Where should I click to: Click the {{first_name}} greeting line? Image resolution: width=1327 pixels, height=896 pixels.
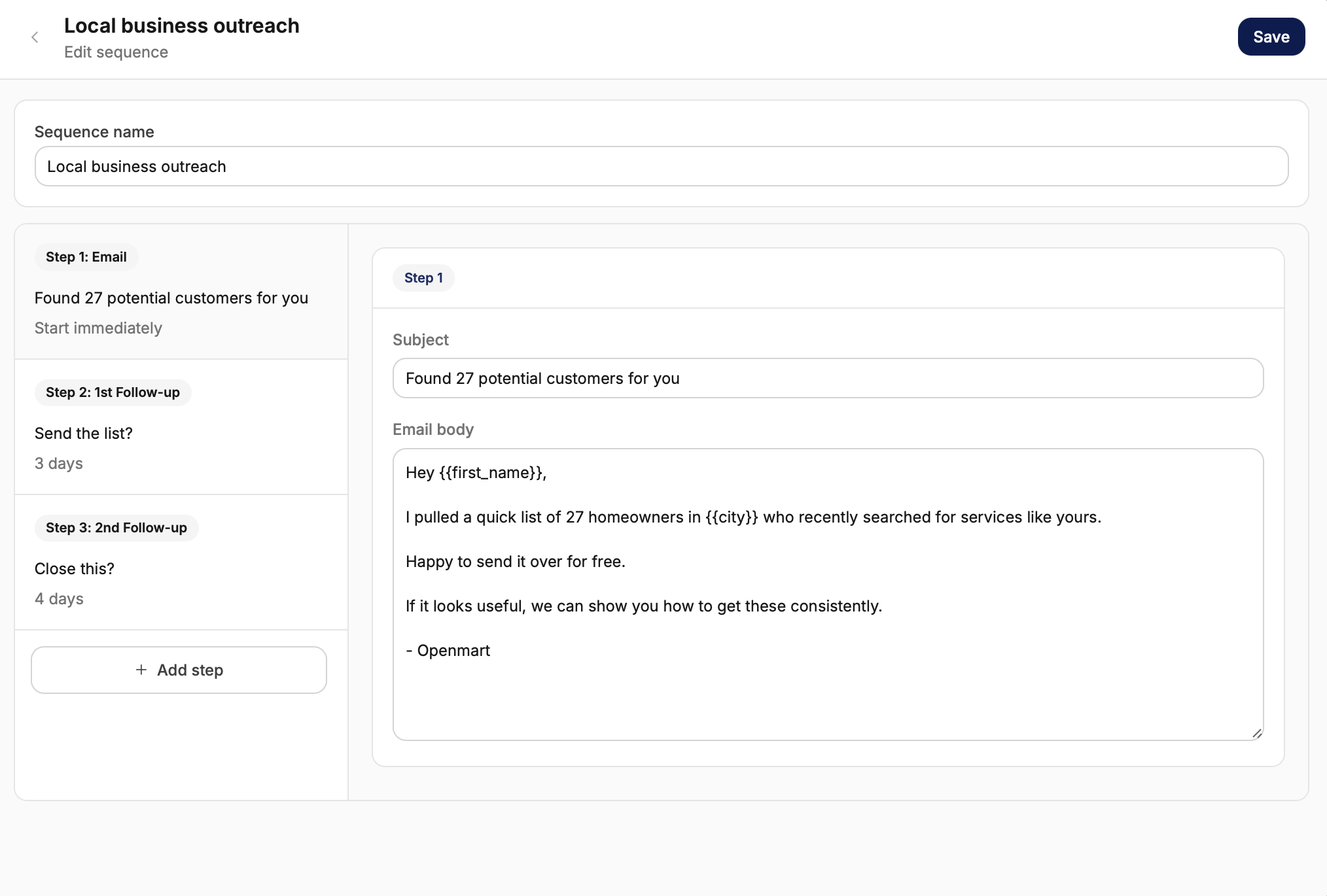[476, 473]
